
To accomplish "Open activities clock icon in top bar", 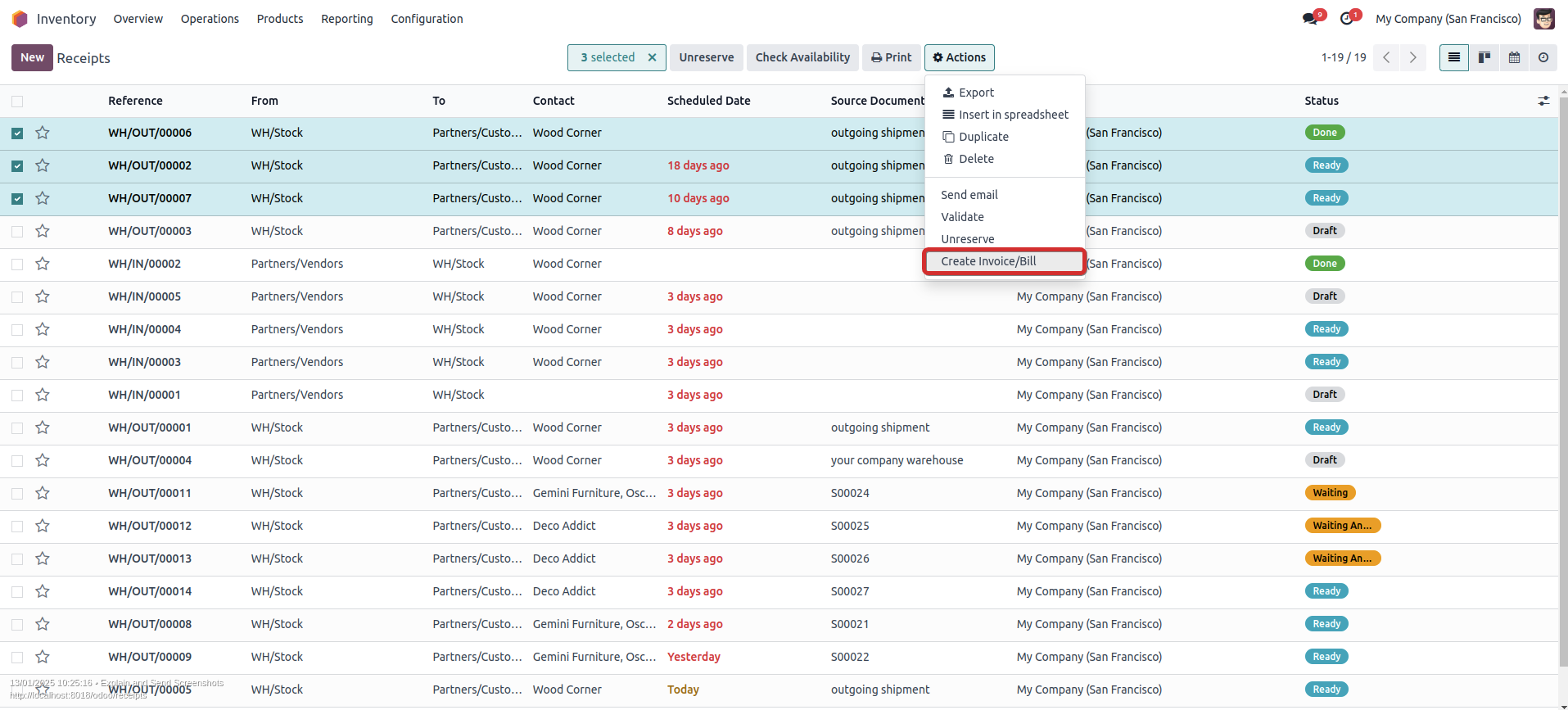I will (x=1347, y=19).
